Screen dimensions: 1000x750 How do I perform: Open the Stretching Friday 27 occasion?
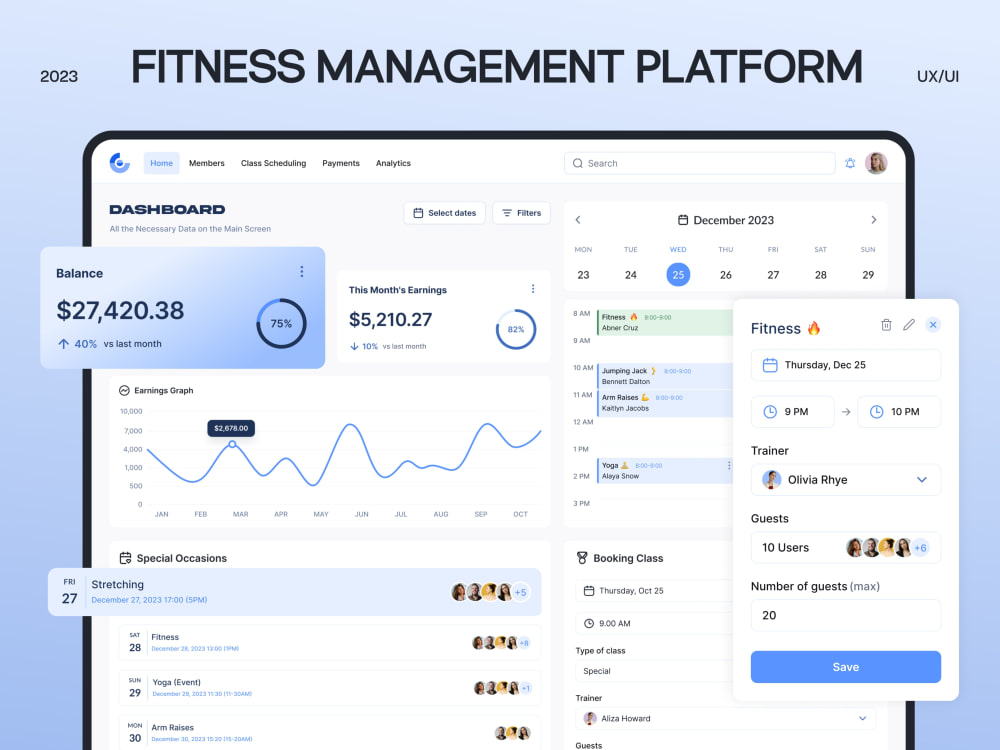[295, 592]
